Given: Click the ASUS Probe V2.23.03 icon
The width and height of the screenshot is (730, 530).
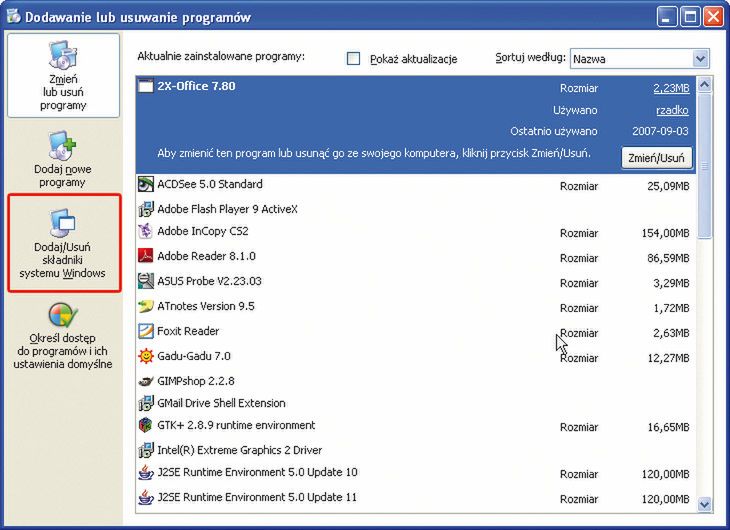Looking at the screenshot, I should (x=146, y=281).
